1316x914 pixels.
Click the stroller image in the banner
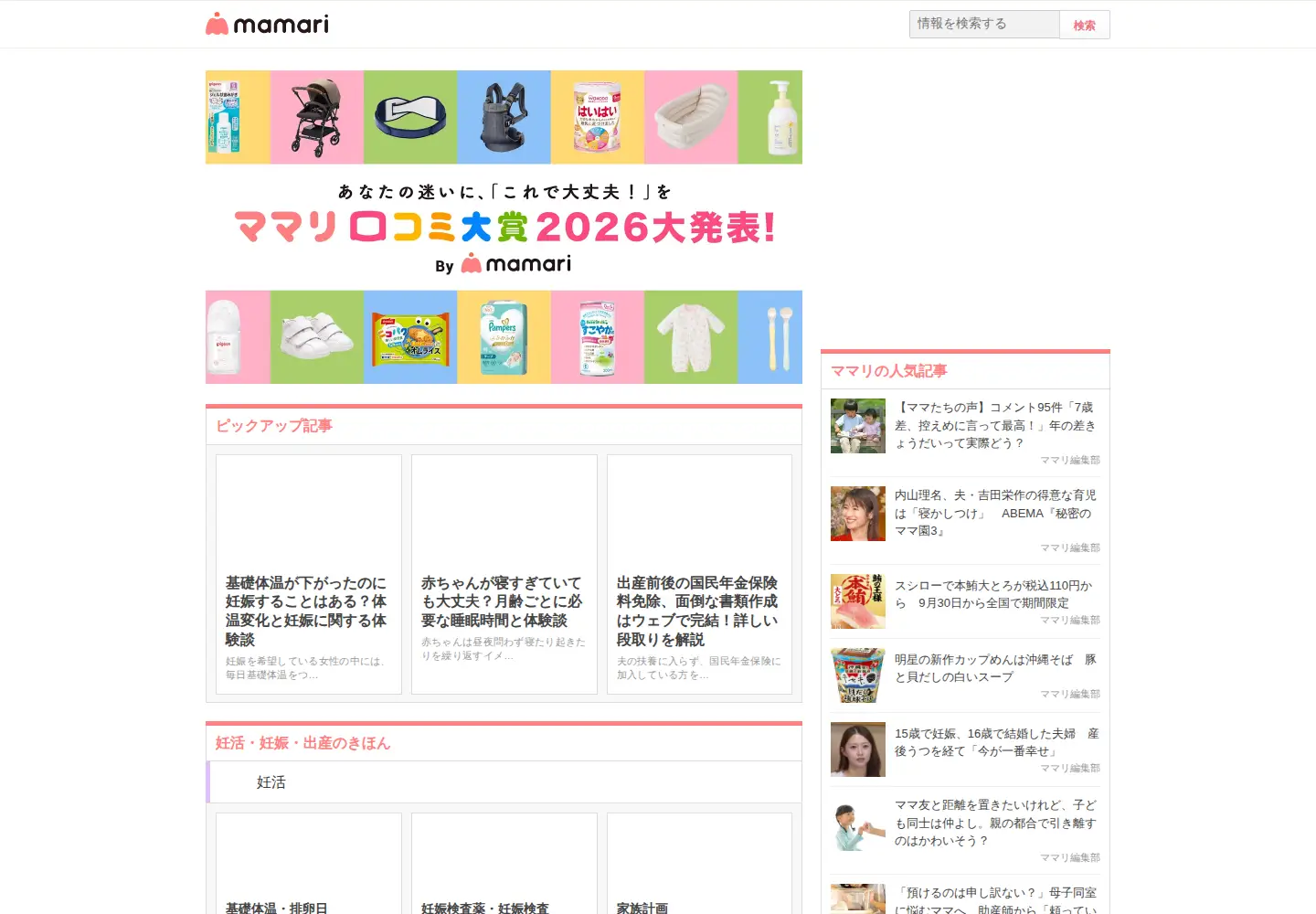pos(317,117)
